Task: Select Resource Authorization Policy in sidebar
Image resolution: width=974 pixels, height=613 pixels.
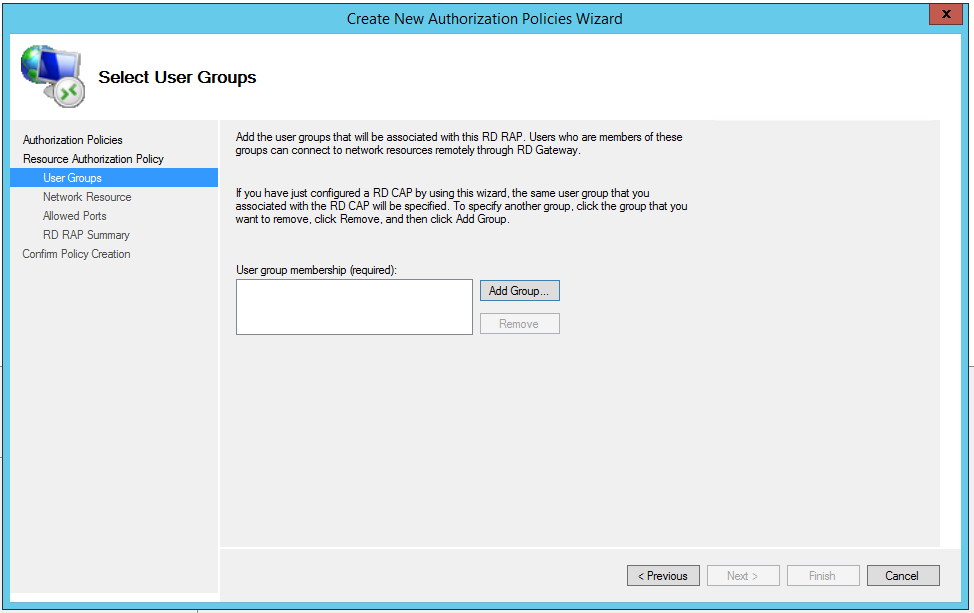Action: [93, 159]
